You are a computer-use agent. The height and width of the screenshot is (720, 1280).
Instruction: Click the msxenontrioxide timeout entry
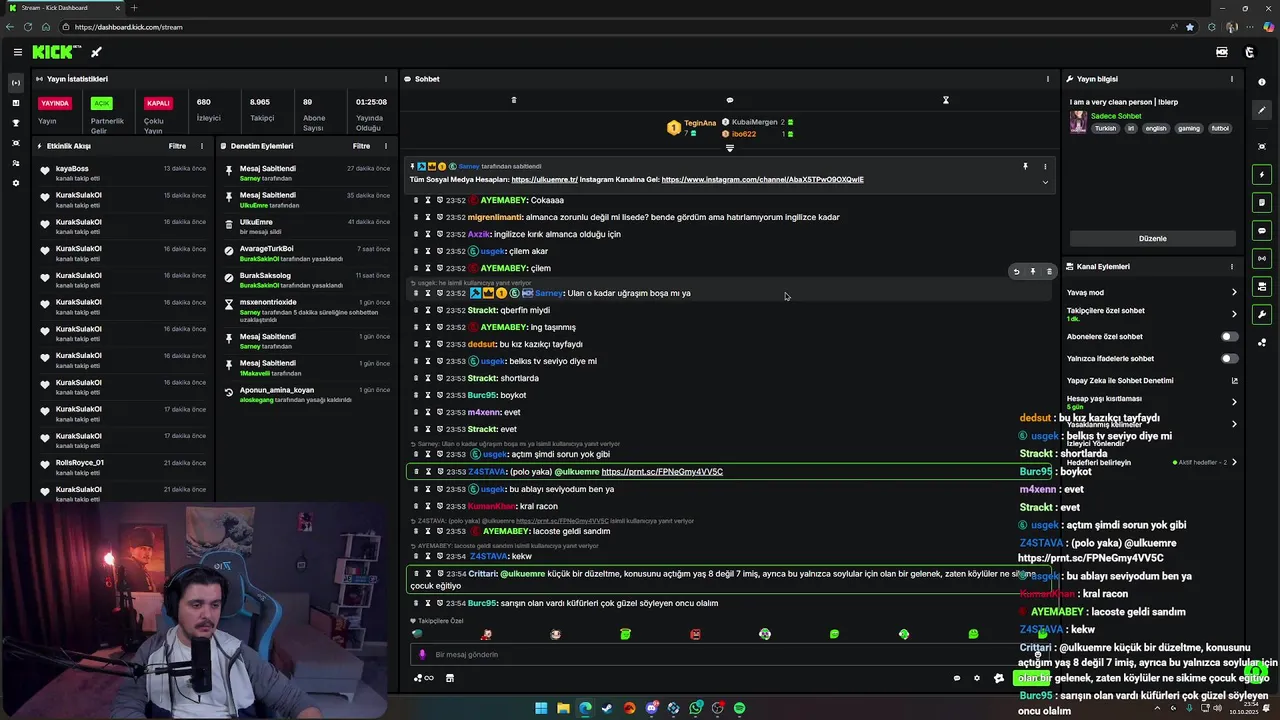[x=307, y=310]
